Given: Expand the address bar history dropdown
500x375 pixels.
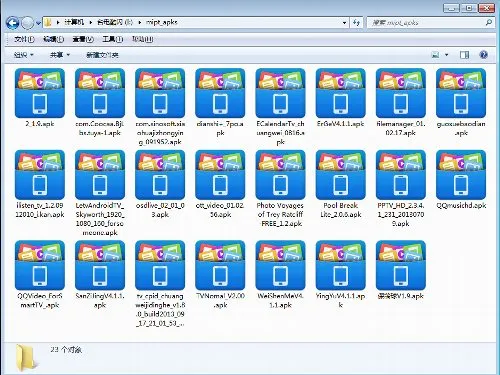Looking at the screenshot, I should (344, 23).
